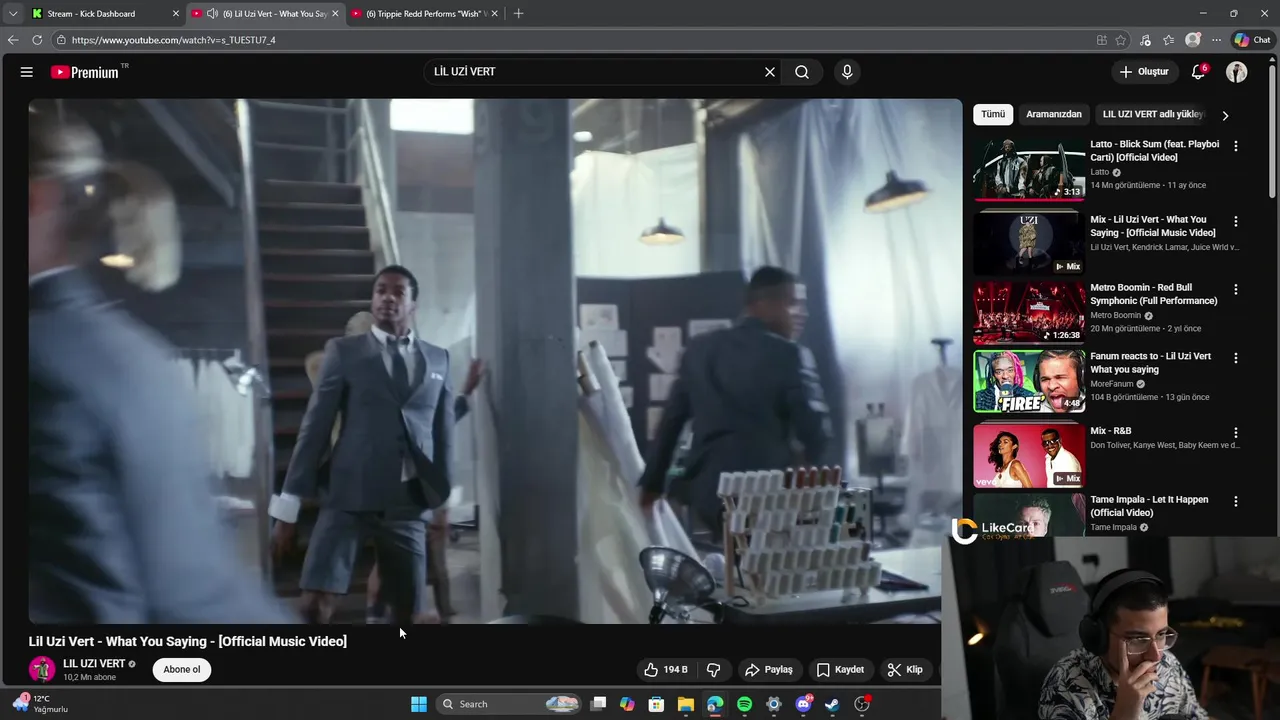Viewport: 1280px width, 720px height.
Task: Open Mix R&B playlist thumbnail
Action: click(1029, 456)
